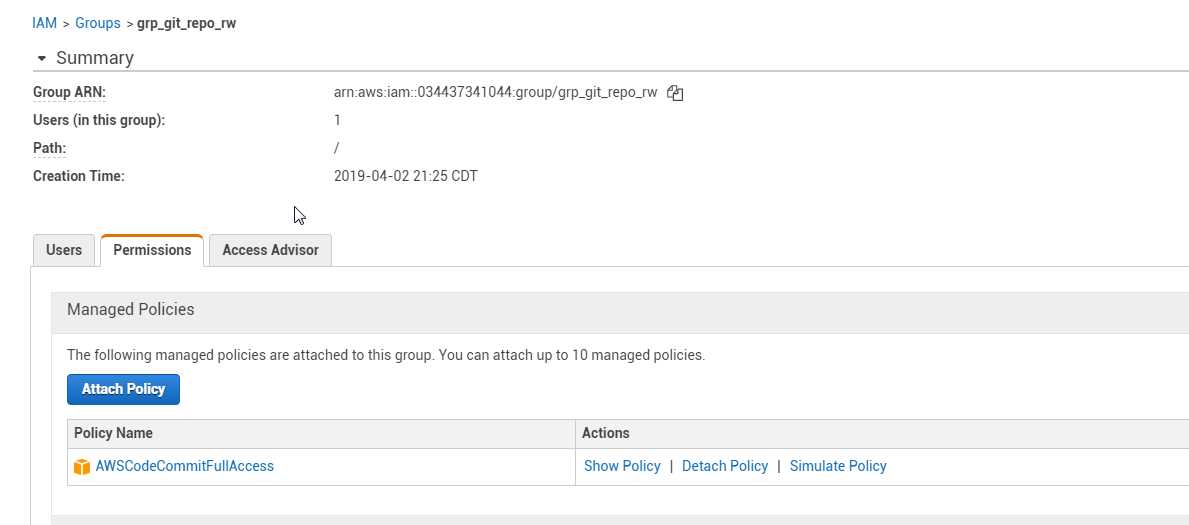Click Show Policy for AWSCodeCommitFullAccess

tap(622, 466)
